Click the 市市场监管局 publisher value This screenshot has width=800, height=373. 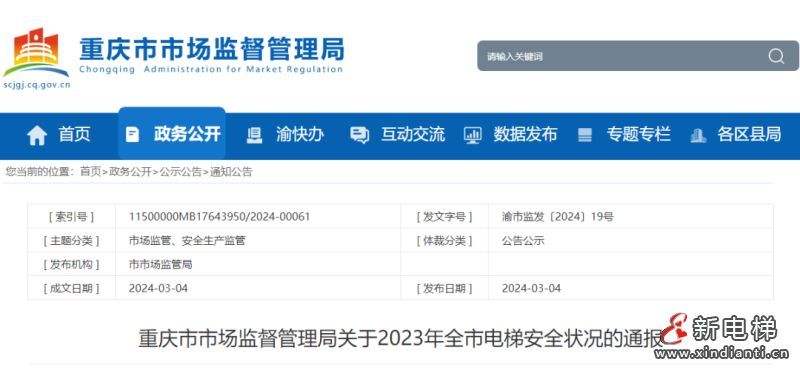(x=160, y=264)
